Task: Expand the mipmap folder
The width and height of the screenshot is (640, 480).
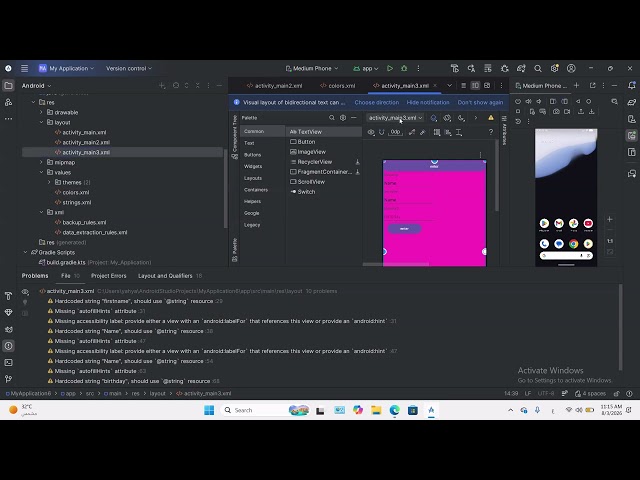Action: coord(41,162)
